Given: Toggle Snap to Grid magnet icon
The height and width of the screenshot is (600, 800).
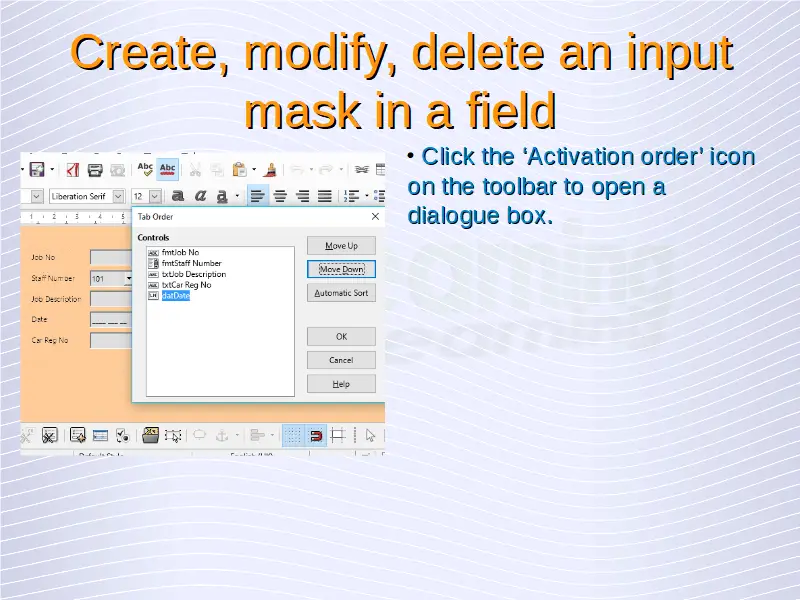Looking at the screenshot, I should point(316,436).
